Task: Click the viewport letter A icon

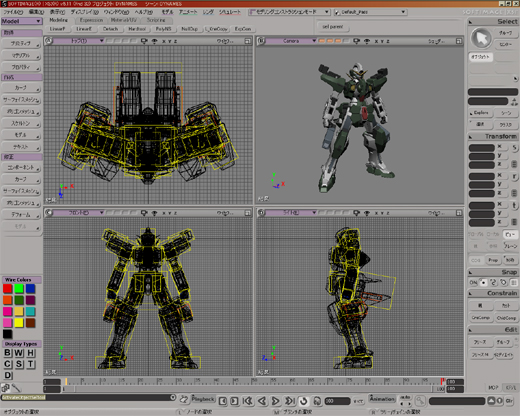Action: click(49, 41)
